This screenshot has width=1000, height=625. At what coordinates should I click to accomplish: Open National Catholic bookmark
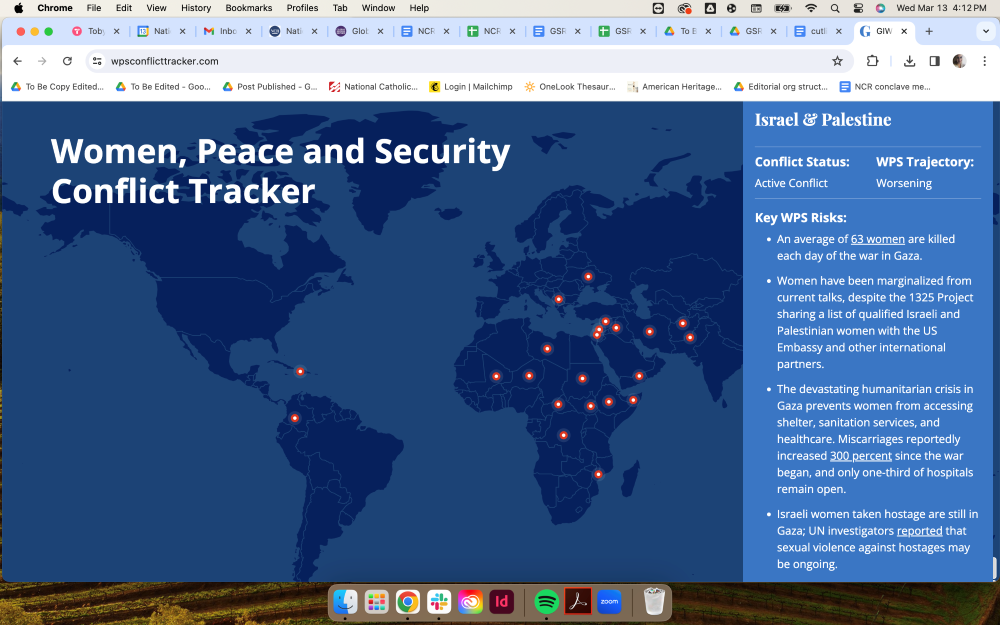coord(373,87)
